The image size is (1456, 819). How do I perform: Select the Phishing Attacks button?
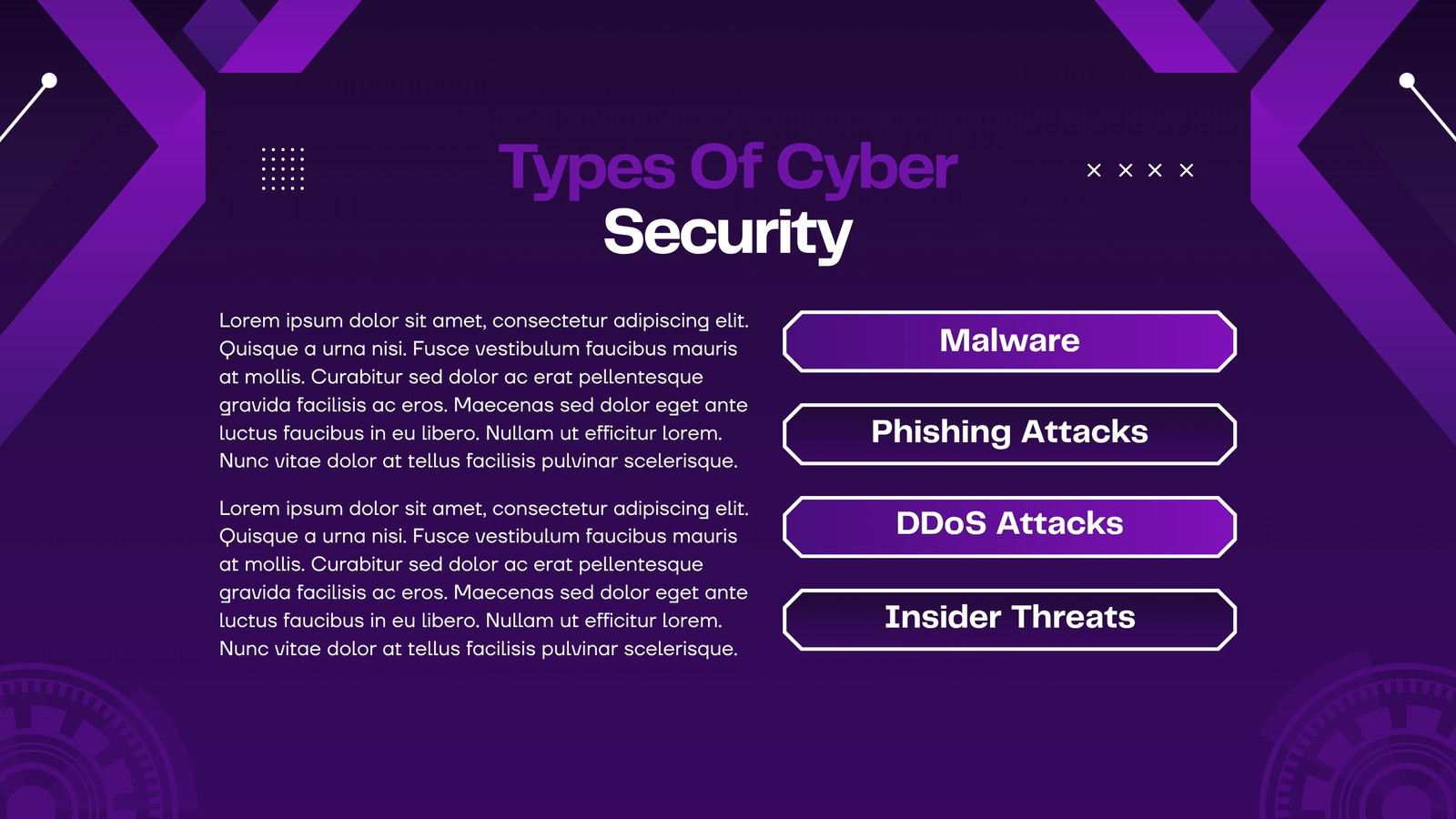1009,434
